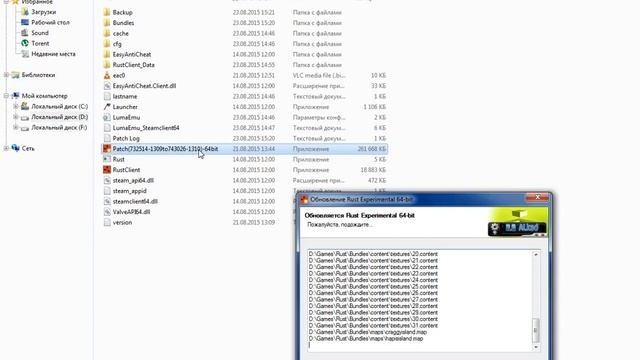Screen dimensions: 640x360
Task: Select the RustClient_Data folder icon
Action: 107,65
